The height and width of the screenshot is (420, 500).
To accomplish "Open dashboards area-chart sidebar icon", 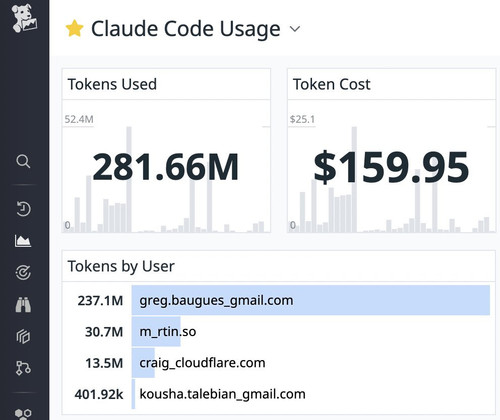I will pos(23,241).
